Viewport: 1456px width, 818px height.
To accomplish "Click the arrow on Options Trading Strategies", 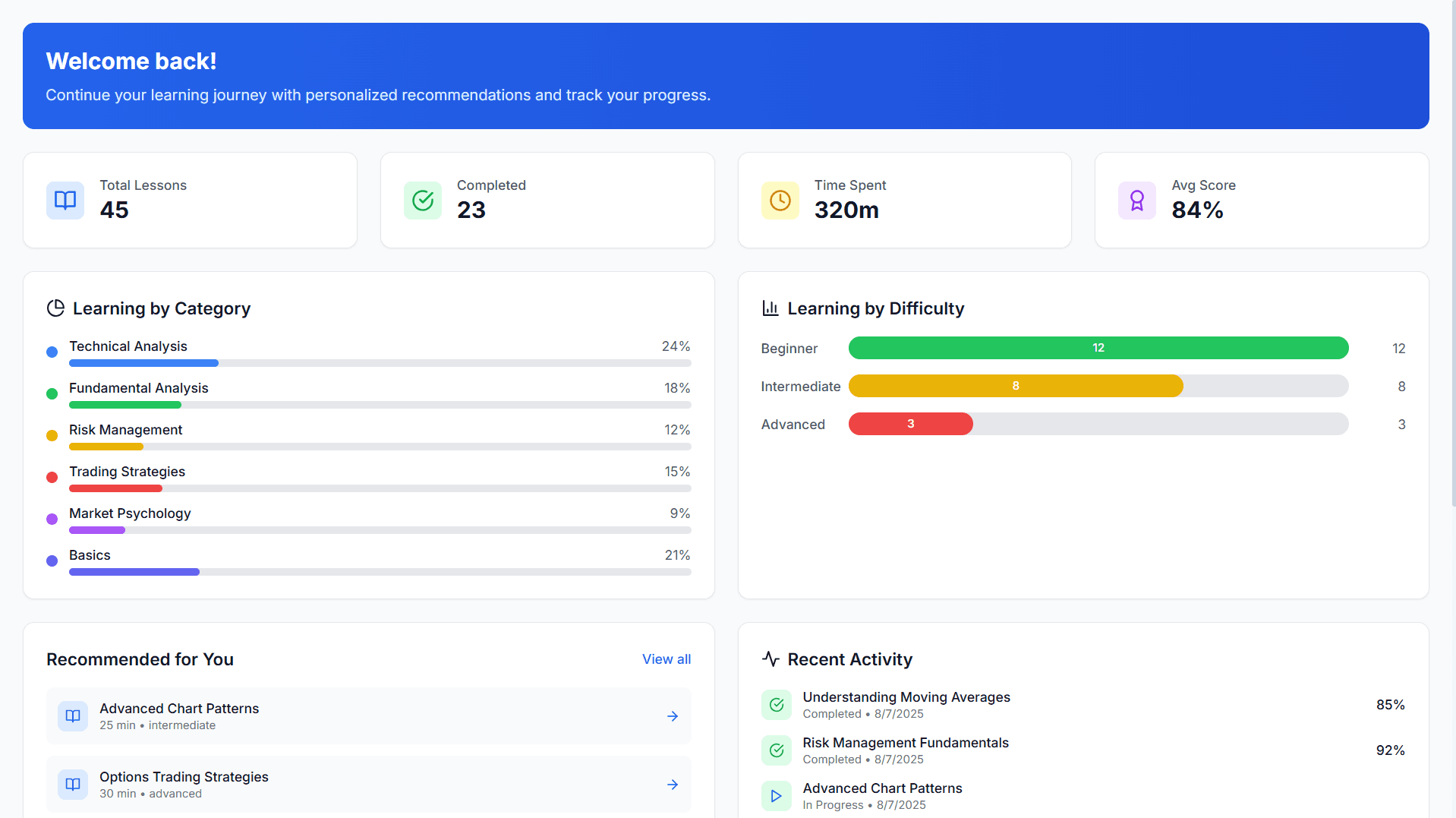I will pyautogui.click(x=673, y=785).
